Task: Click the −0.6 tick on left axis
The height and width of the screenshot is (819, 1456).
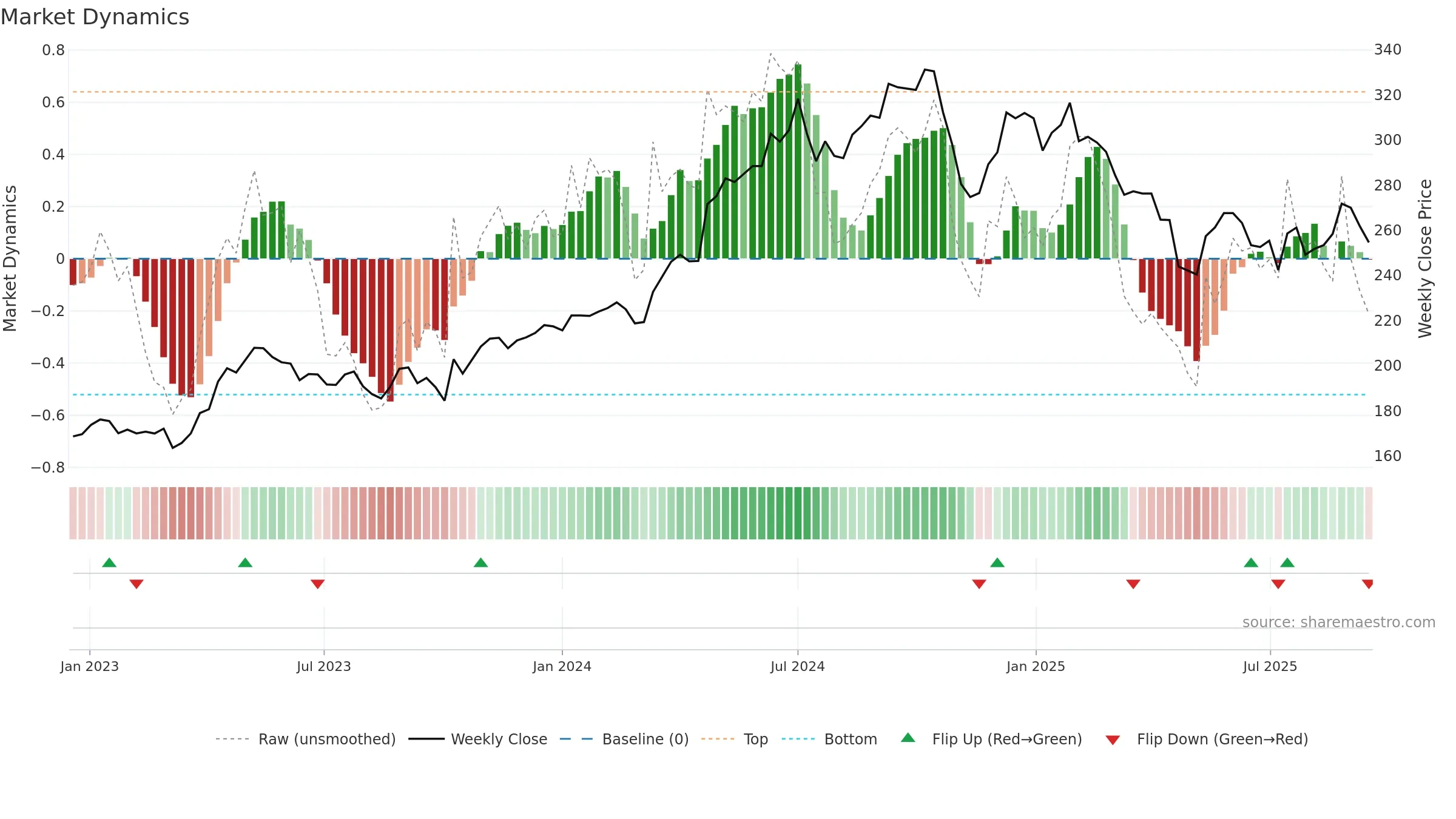Action: [48, 416]
